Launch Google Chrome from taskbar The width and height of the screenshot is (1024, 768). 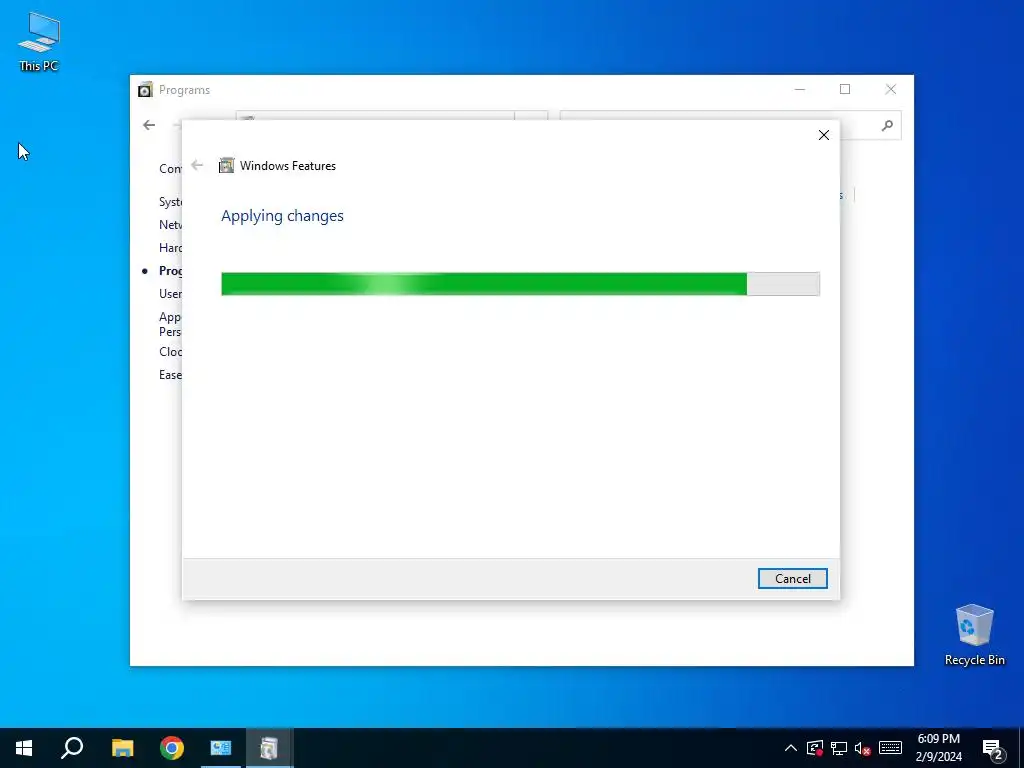172,748
